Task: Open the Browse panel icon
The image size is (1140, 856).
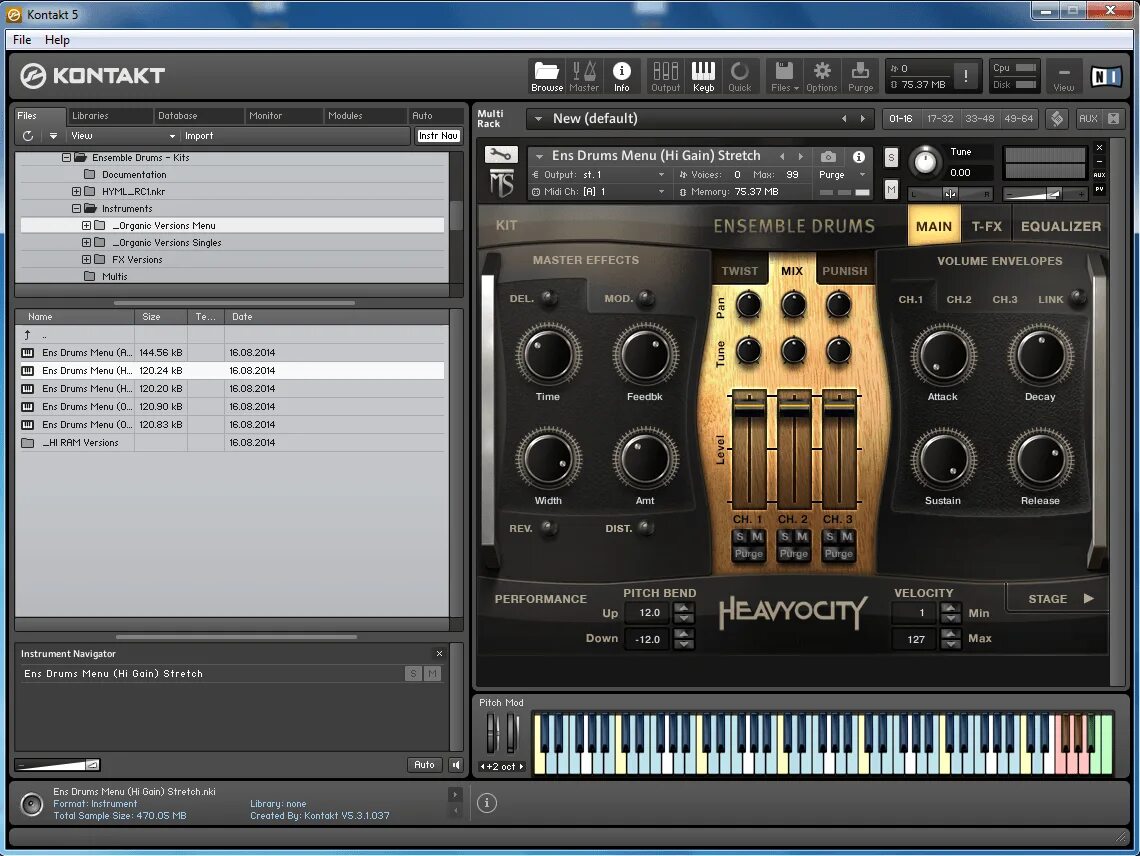Action: pyautogui.click(x=547, y=76)
